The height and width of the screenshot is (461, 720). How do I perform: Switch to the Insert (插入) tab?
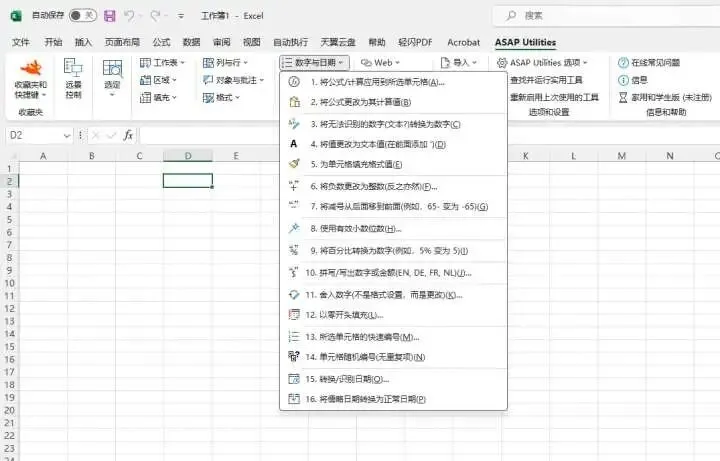(x=83, y=42)
